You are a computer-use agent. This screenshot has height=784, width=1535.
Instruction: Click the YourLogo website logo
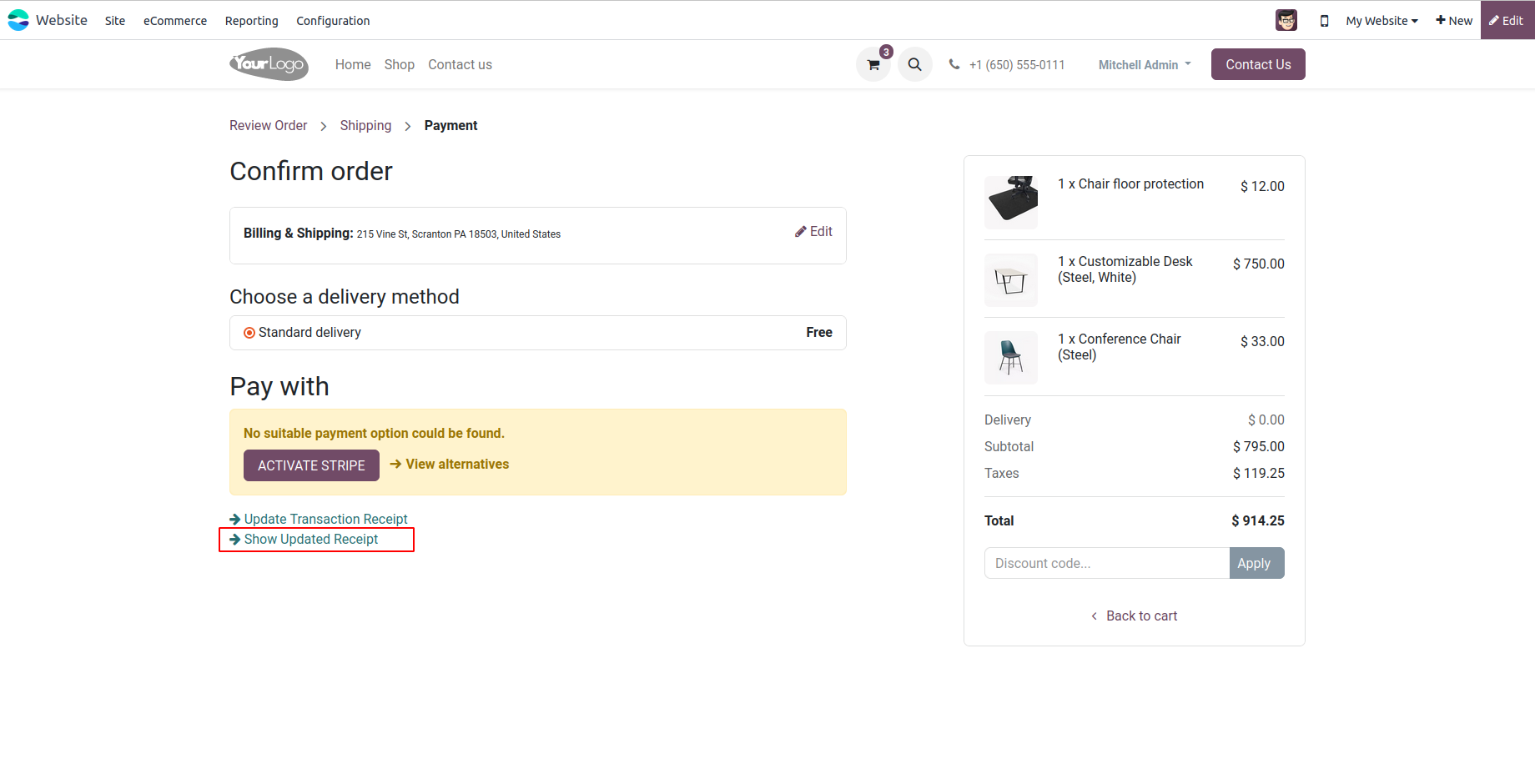pyautogui.click(x=269, y=64)
